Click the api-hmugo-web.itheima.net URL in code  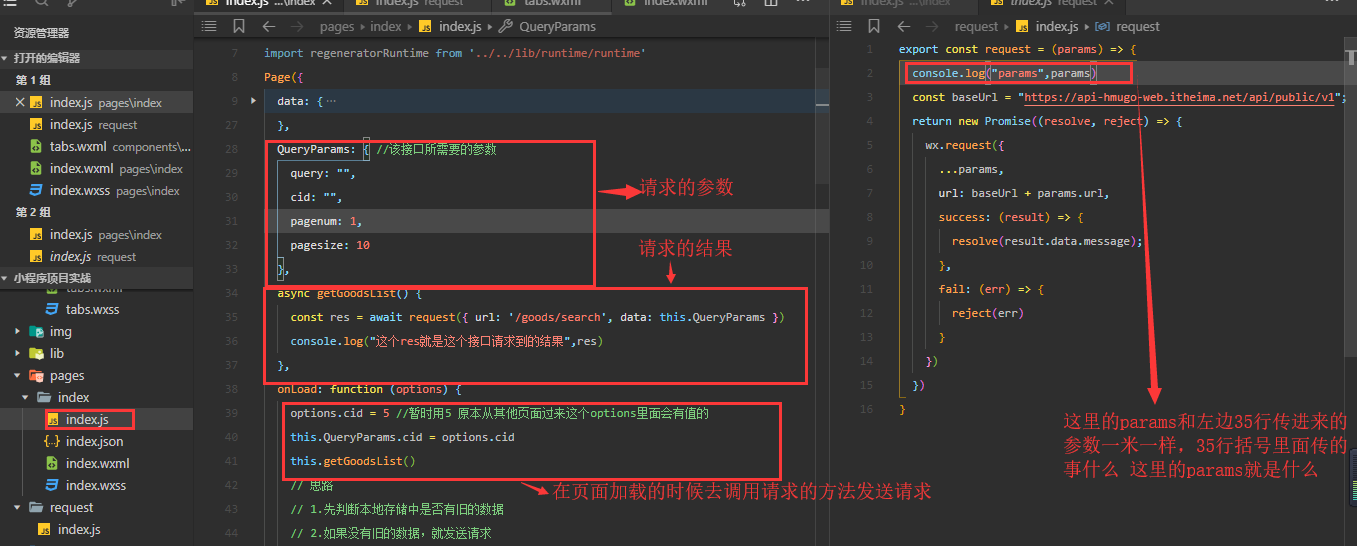(1180, 98)
